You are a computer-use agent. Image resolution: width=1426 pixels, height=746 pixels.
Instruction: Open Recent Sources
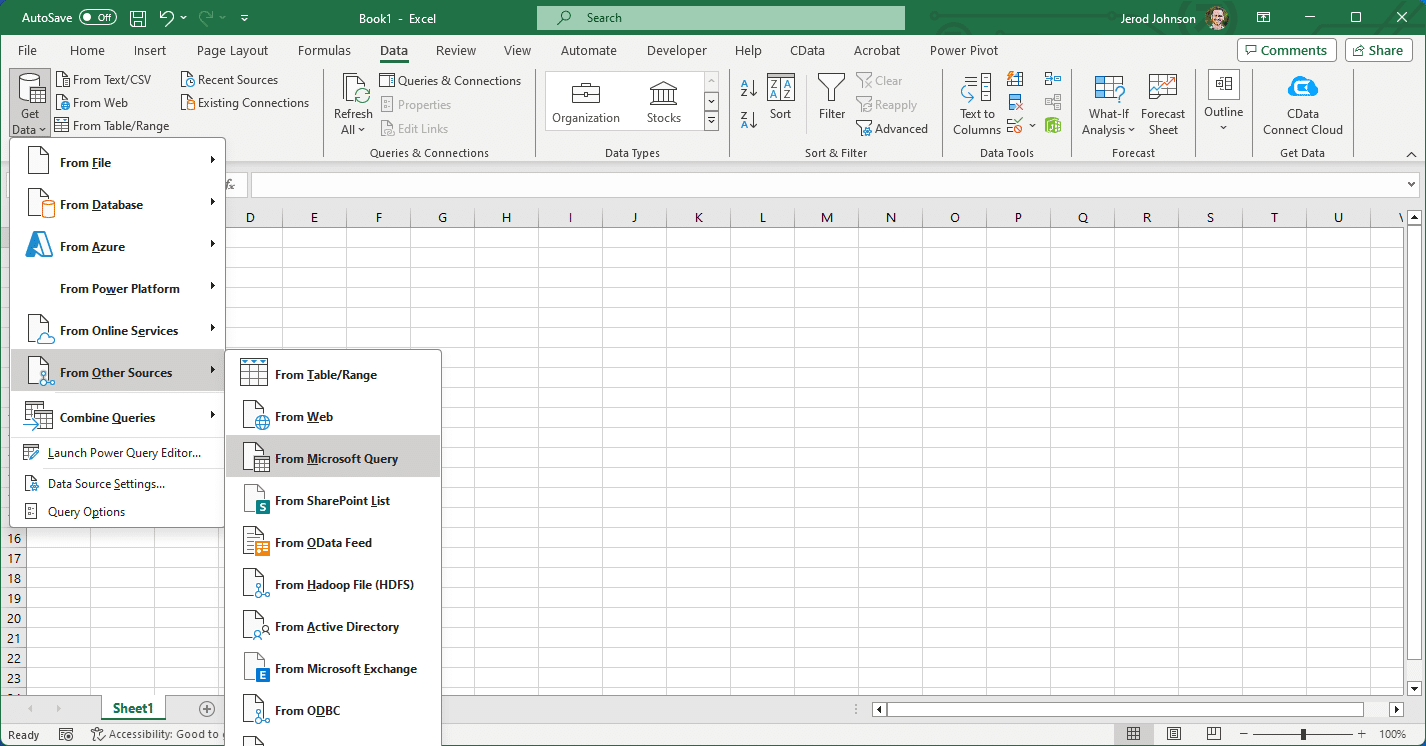[229, 79]
